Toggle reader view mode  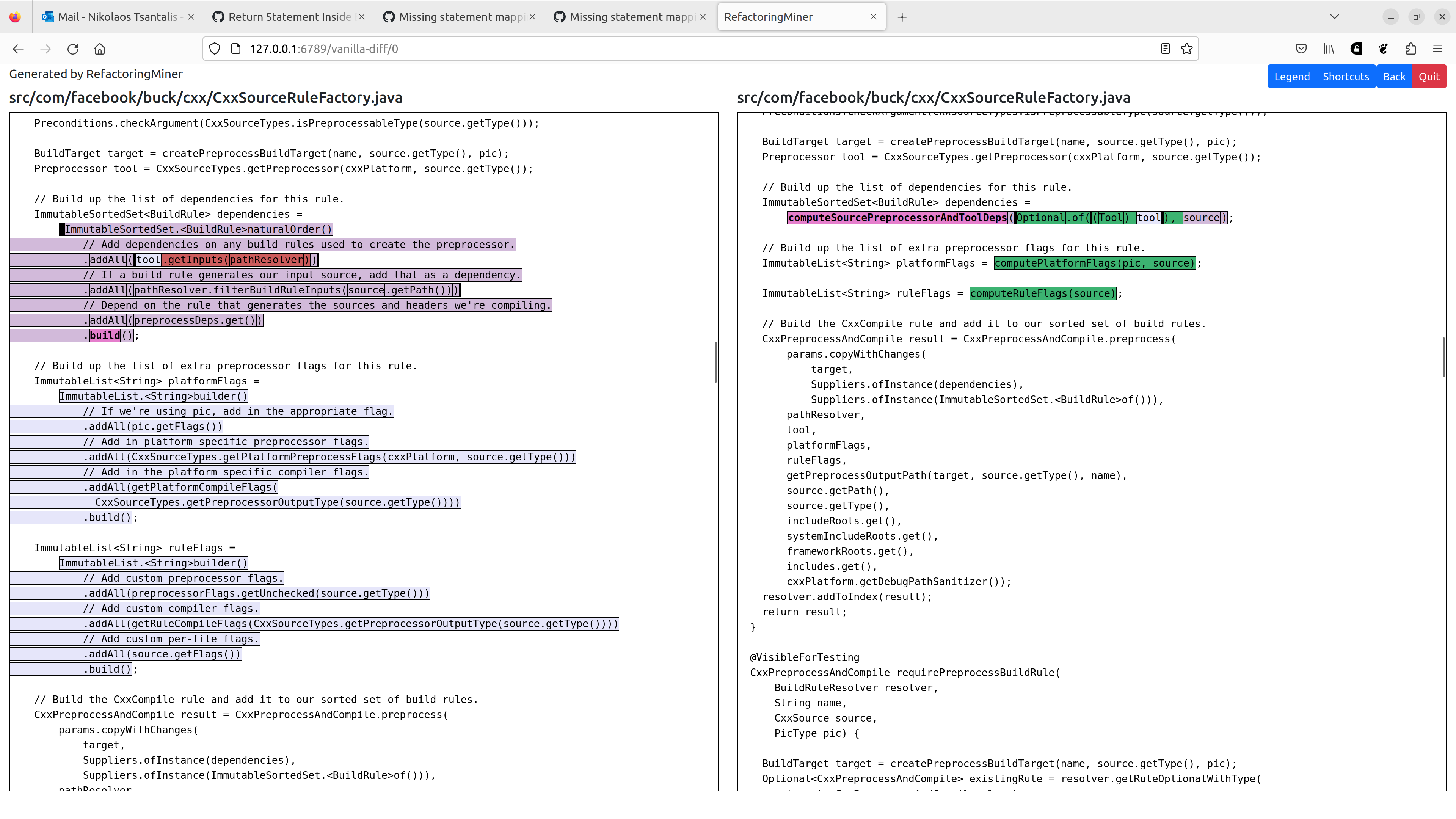click(1165, 49)
